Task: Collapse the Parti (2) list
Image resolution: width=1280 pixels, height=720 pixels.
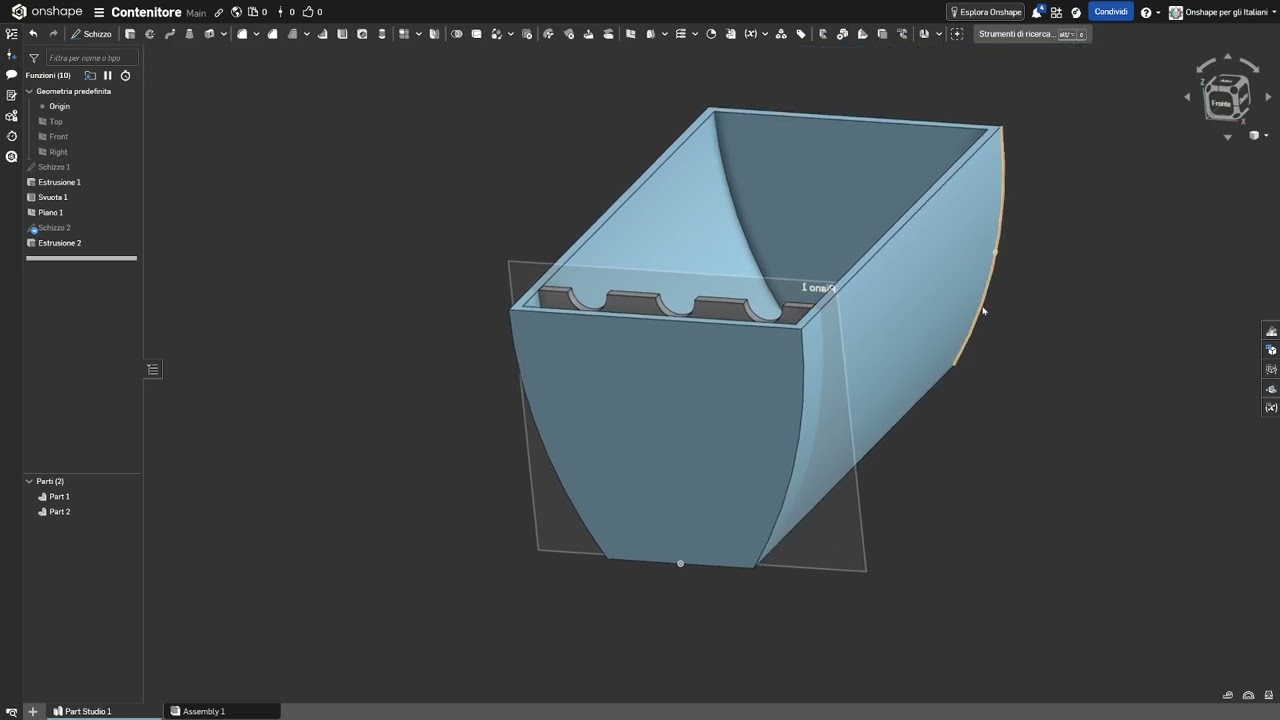Action: tap(29, 481)
